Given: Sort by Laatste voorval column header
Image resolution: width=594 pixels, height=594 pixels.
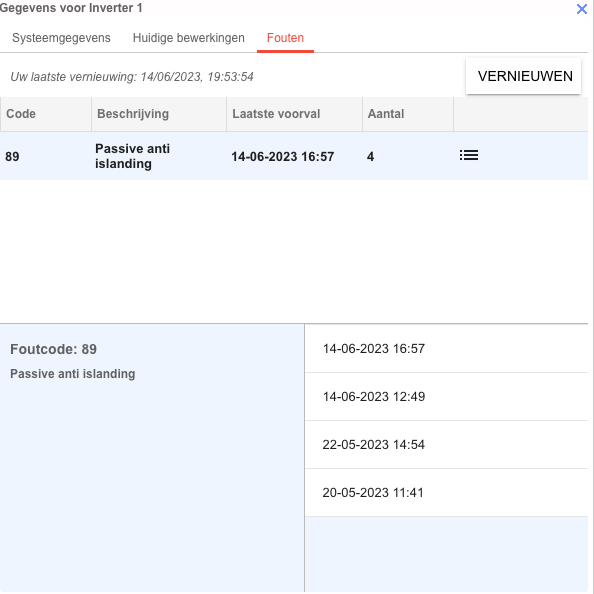Looking at the screenshot, I should (x=294, y=114).
